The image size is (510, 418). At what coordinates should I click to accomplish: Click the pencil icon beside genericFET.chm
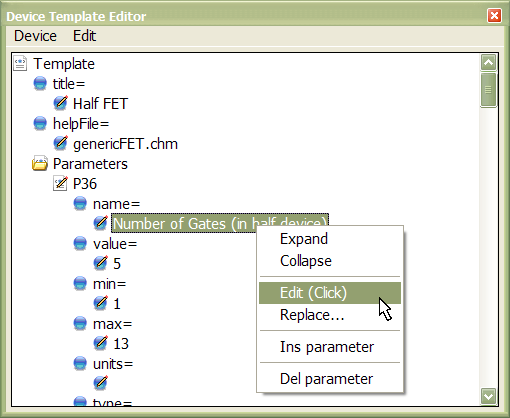60,143
